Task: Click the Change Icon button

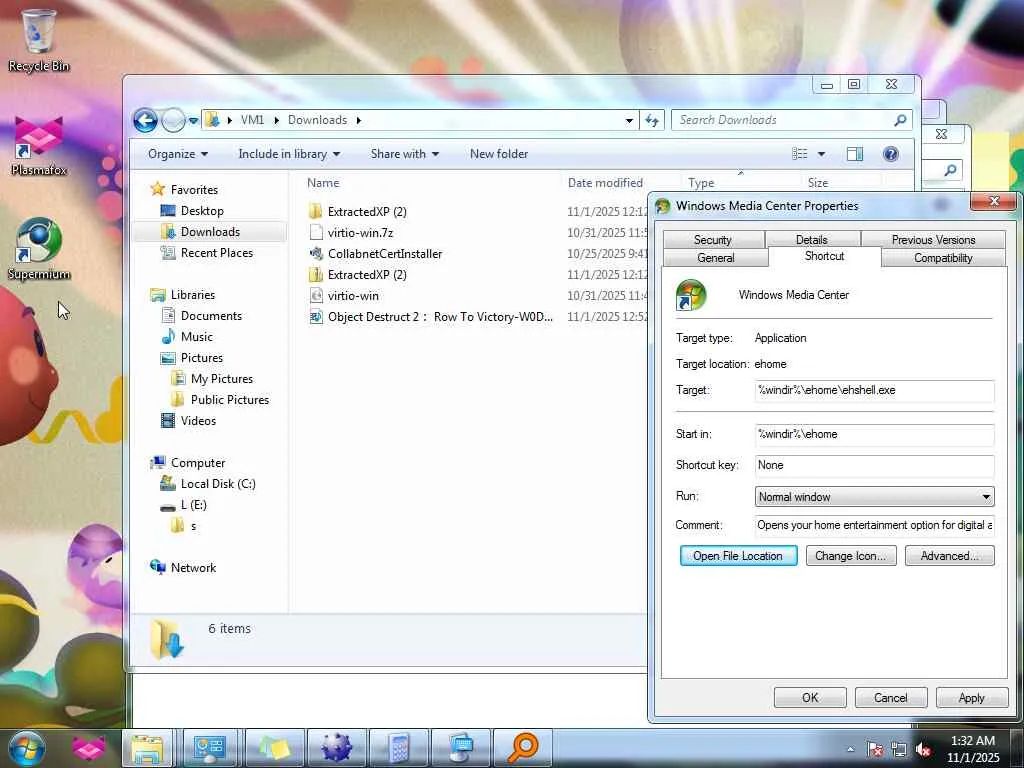Action: tap(851, 556)
